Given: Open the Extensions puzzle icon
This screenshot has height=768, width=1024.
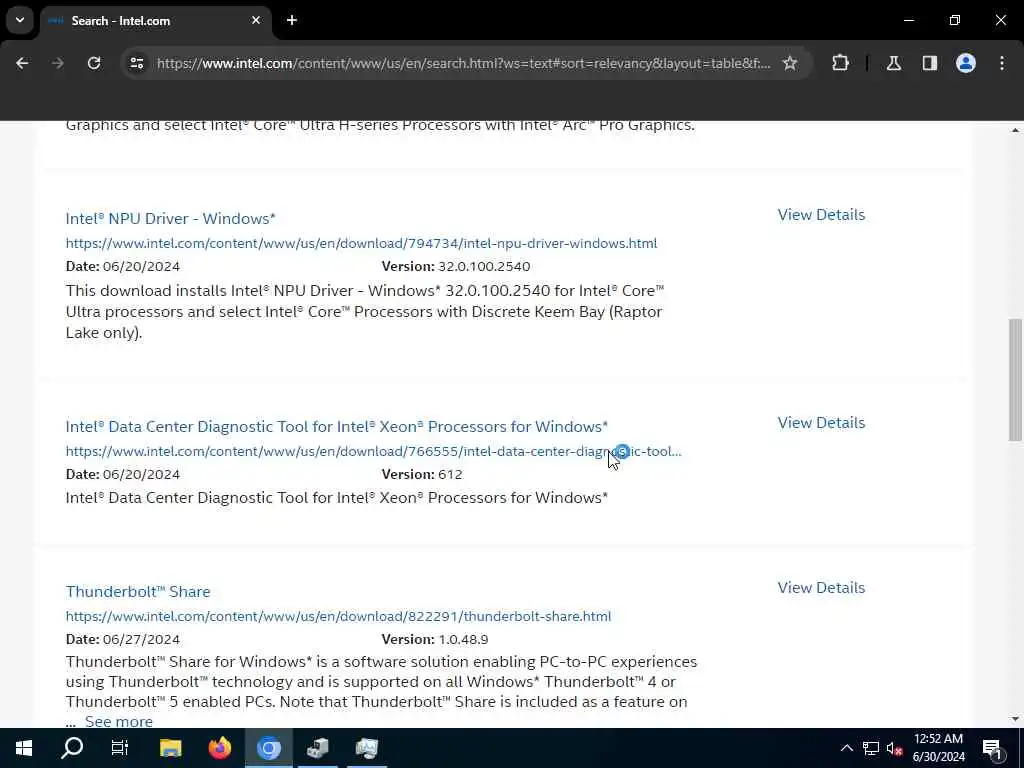Looking at the screenshot, I should click(840, 63).
